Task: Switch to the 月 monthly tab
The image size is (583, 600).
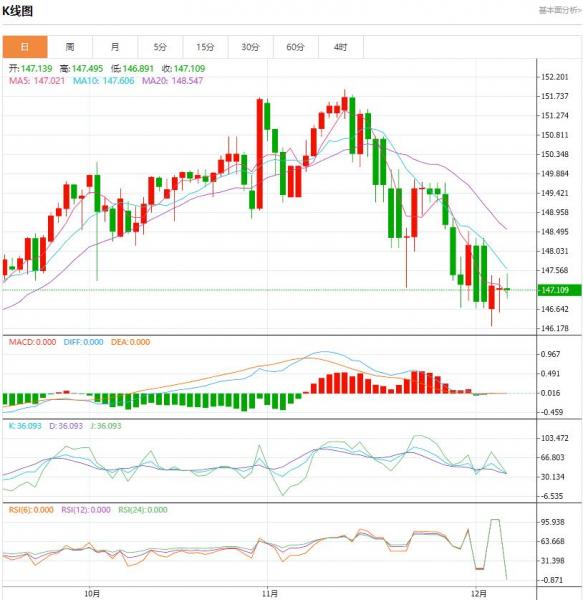Action: click(x=115, y=47)
